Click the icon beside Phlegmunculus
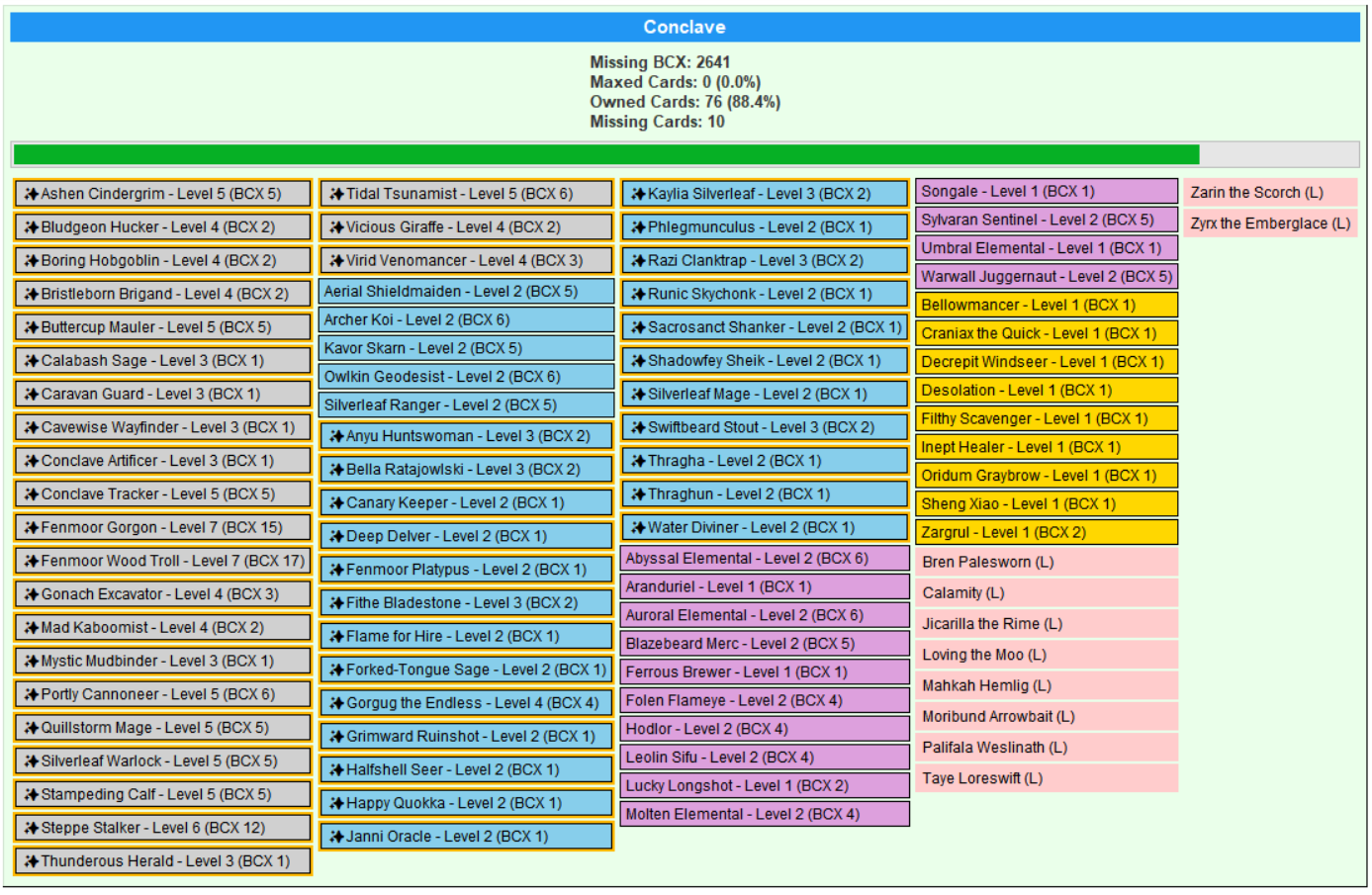The image size is (1372, 895). click(639, 227)
